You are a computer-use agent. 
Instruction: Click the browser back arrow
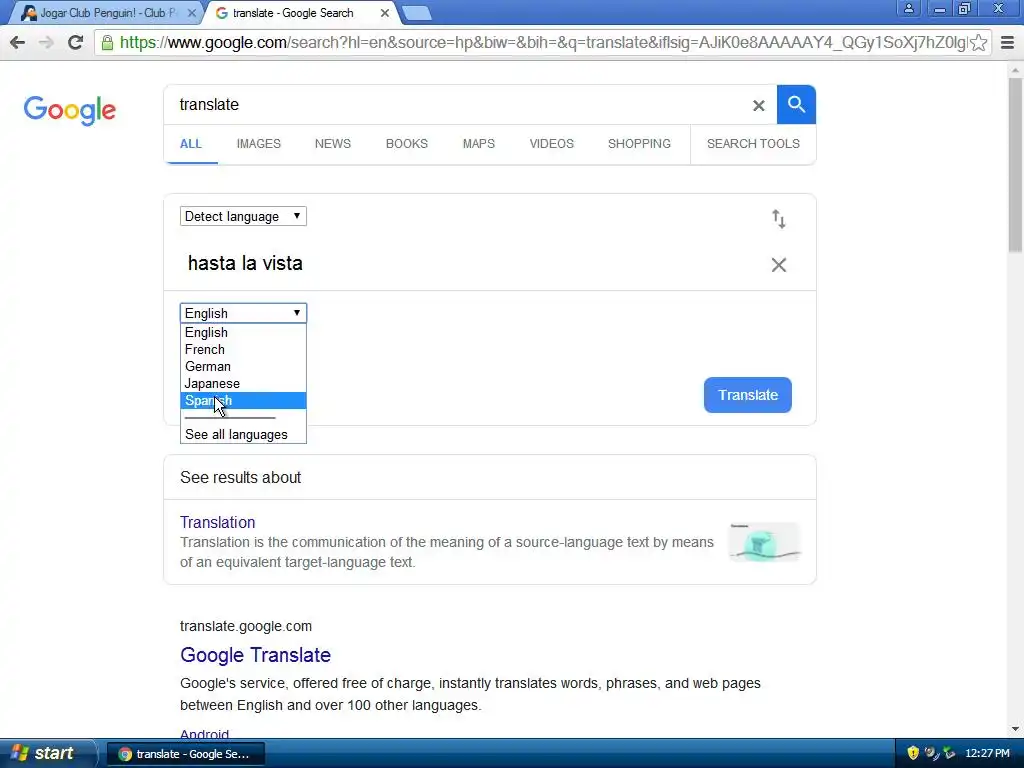point(18,42)
